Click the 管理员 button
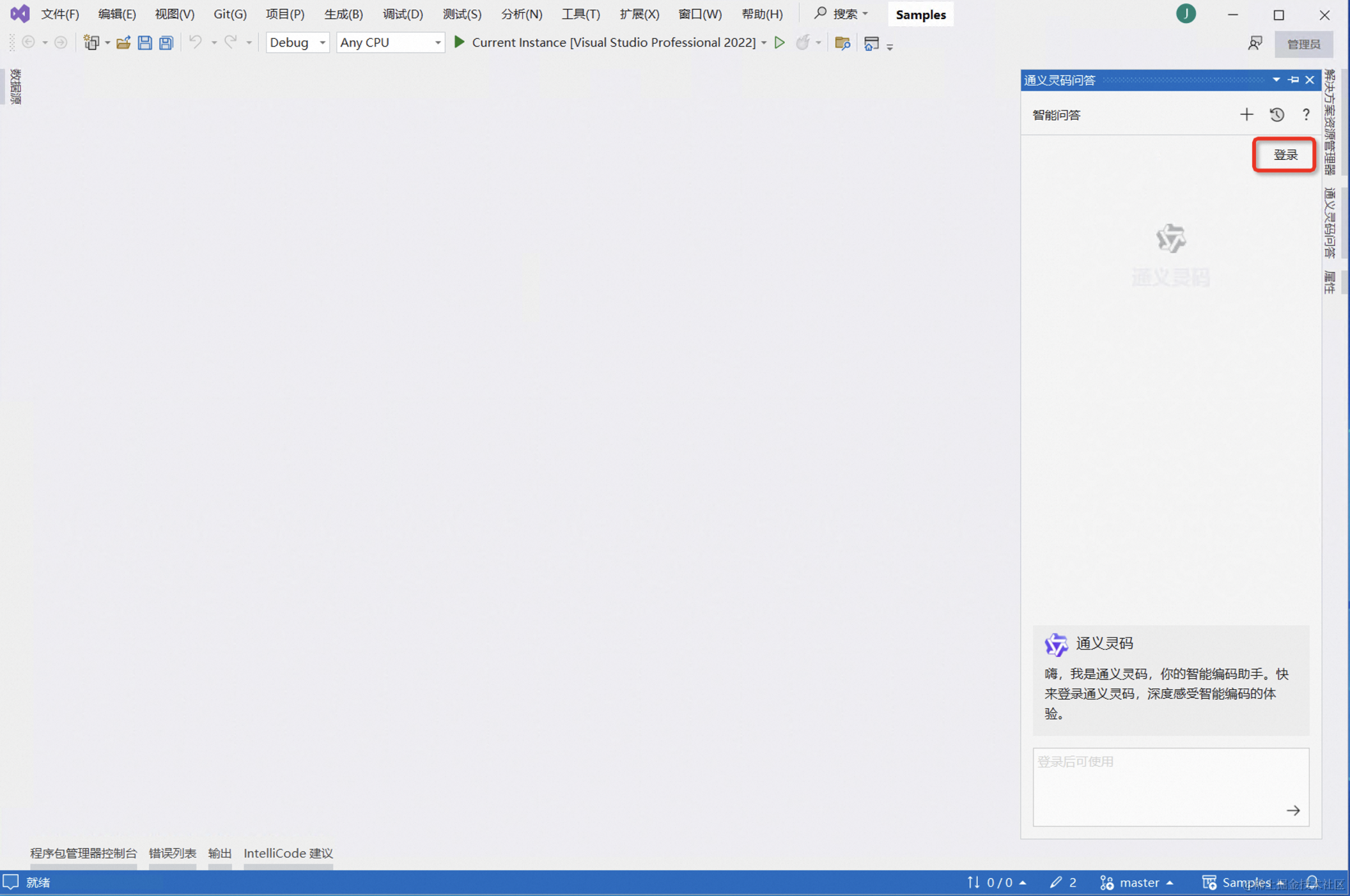Screen dimensions: 1350x896 click(x=1303, y=44)
